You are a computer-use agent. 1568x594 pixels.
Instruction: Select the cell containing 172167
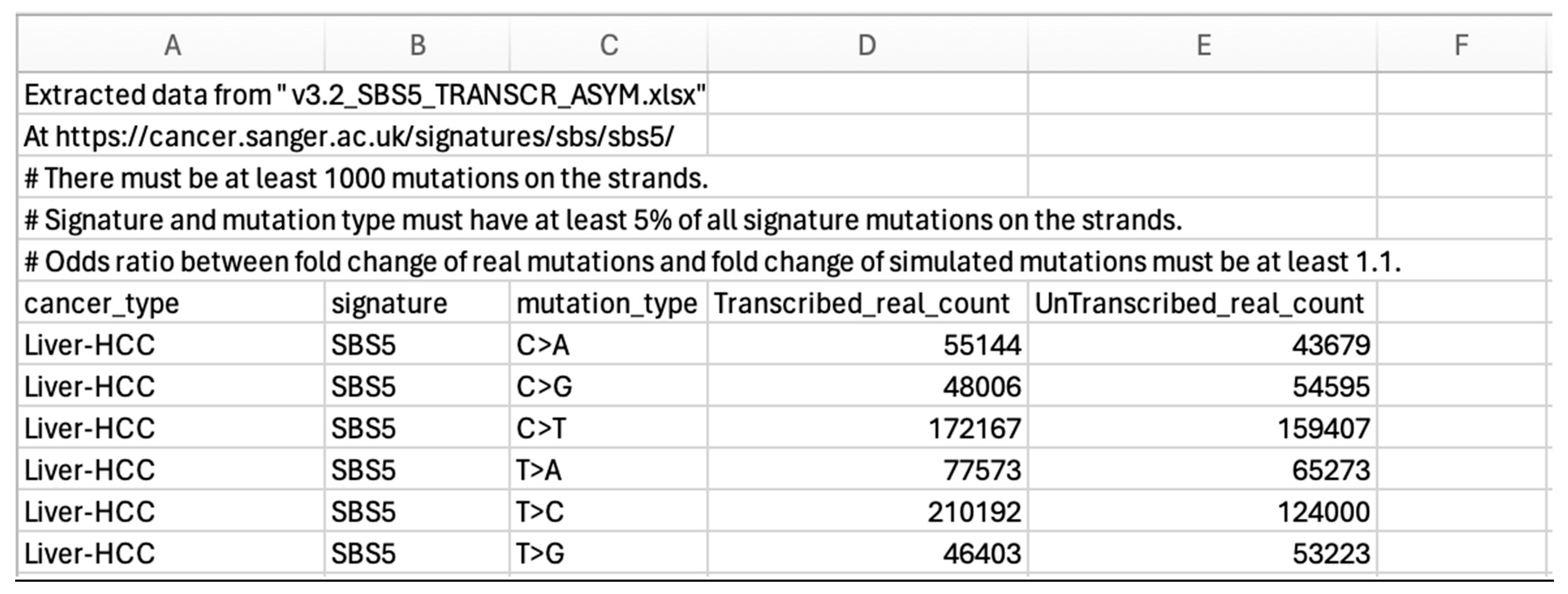867,428
